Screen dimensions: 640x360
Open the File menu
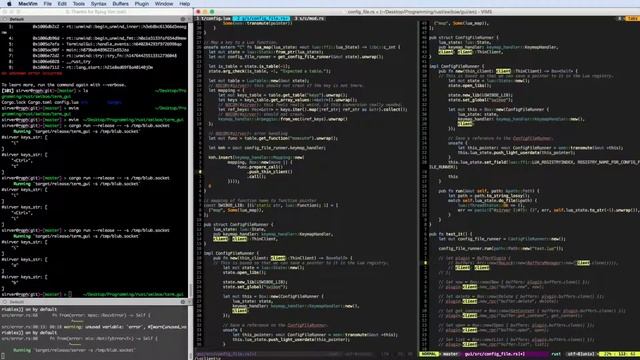(x=48, y=4)
